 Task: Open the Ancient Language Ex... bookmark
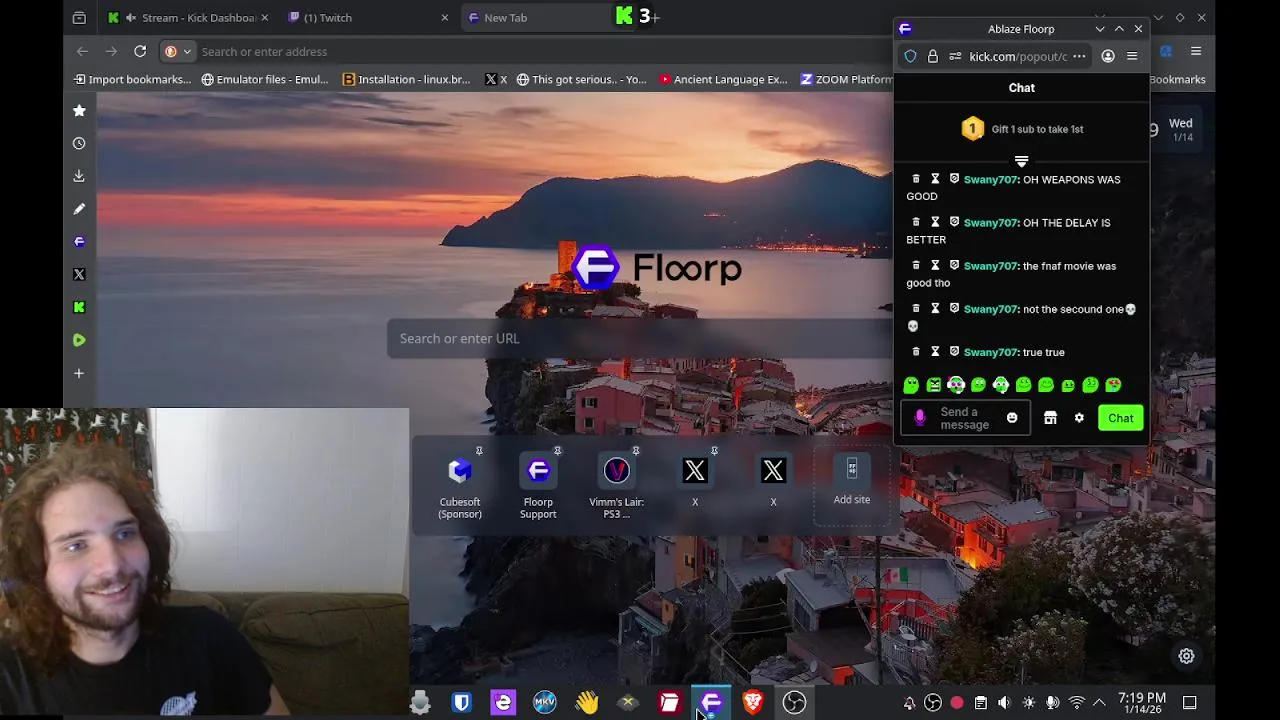tap(723, 79)
